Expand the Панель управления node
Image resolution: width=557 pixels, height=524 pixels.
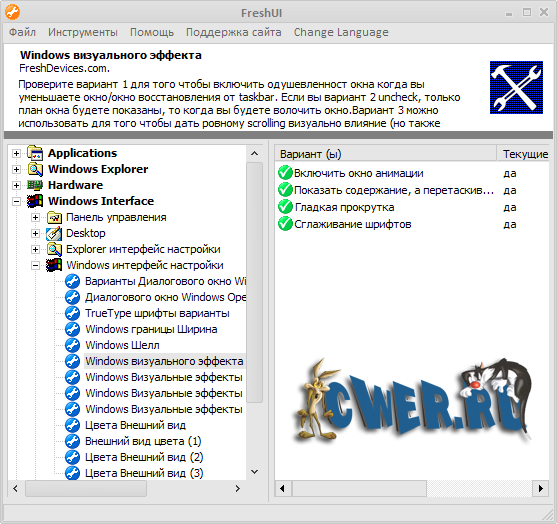(35, 217)
